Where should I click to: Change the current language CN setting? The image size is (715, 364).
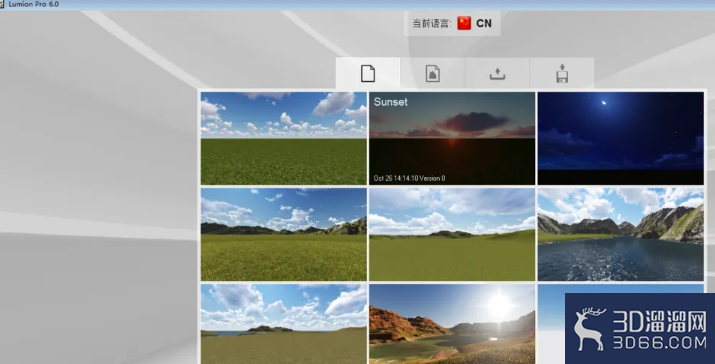click(x=452, y=23)
